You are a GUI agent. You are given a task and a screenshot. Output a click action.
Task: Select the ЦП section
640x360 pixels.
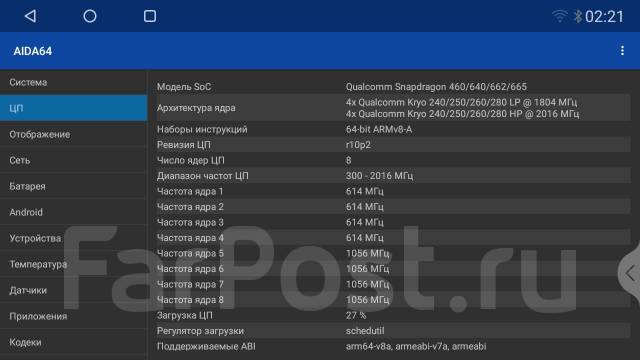tap(73, 108)
